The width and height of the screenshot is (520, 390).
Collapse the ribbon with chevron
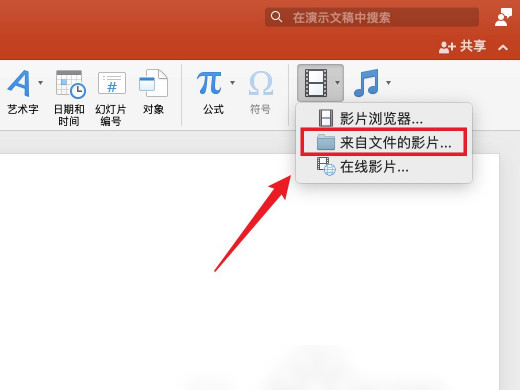pyautogui.click(x=503, y=48)
